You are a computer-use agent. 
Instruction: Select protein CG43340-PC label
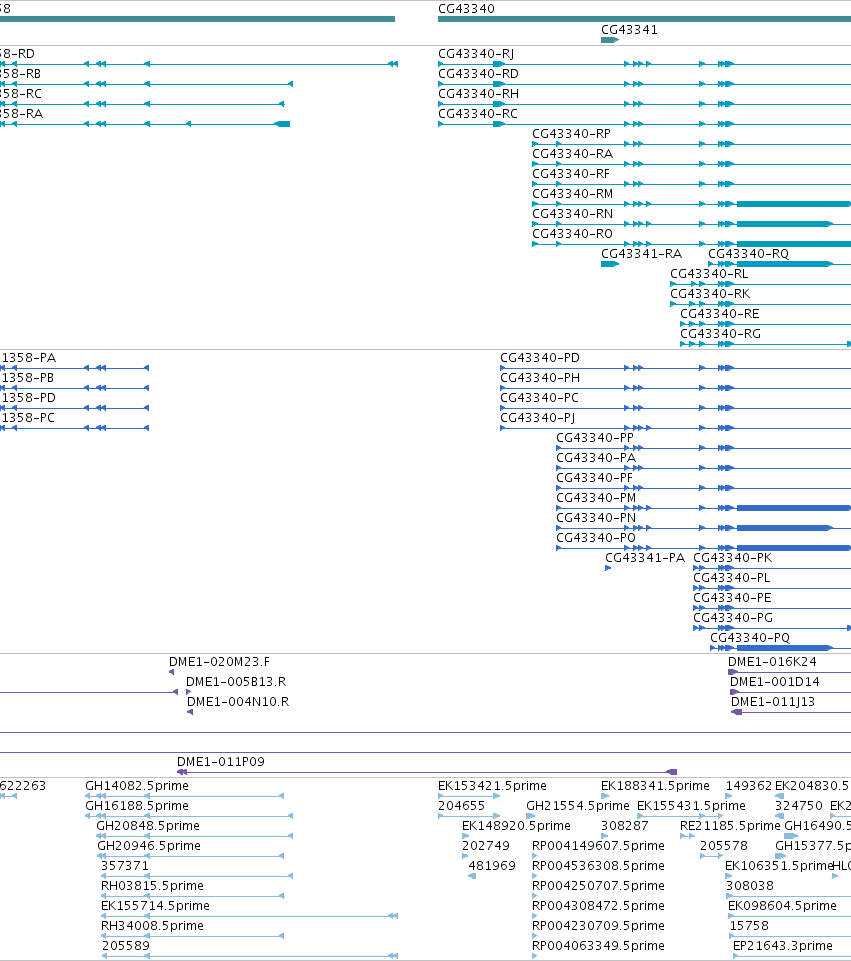(539, 398)
